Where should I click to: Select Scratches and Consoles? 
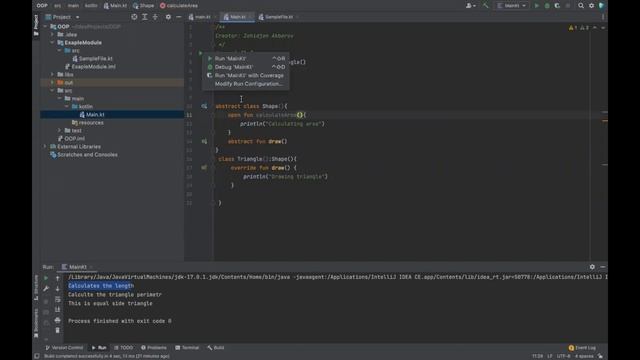[x=87, y=155]
